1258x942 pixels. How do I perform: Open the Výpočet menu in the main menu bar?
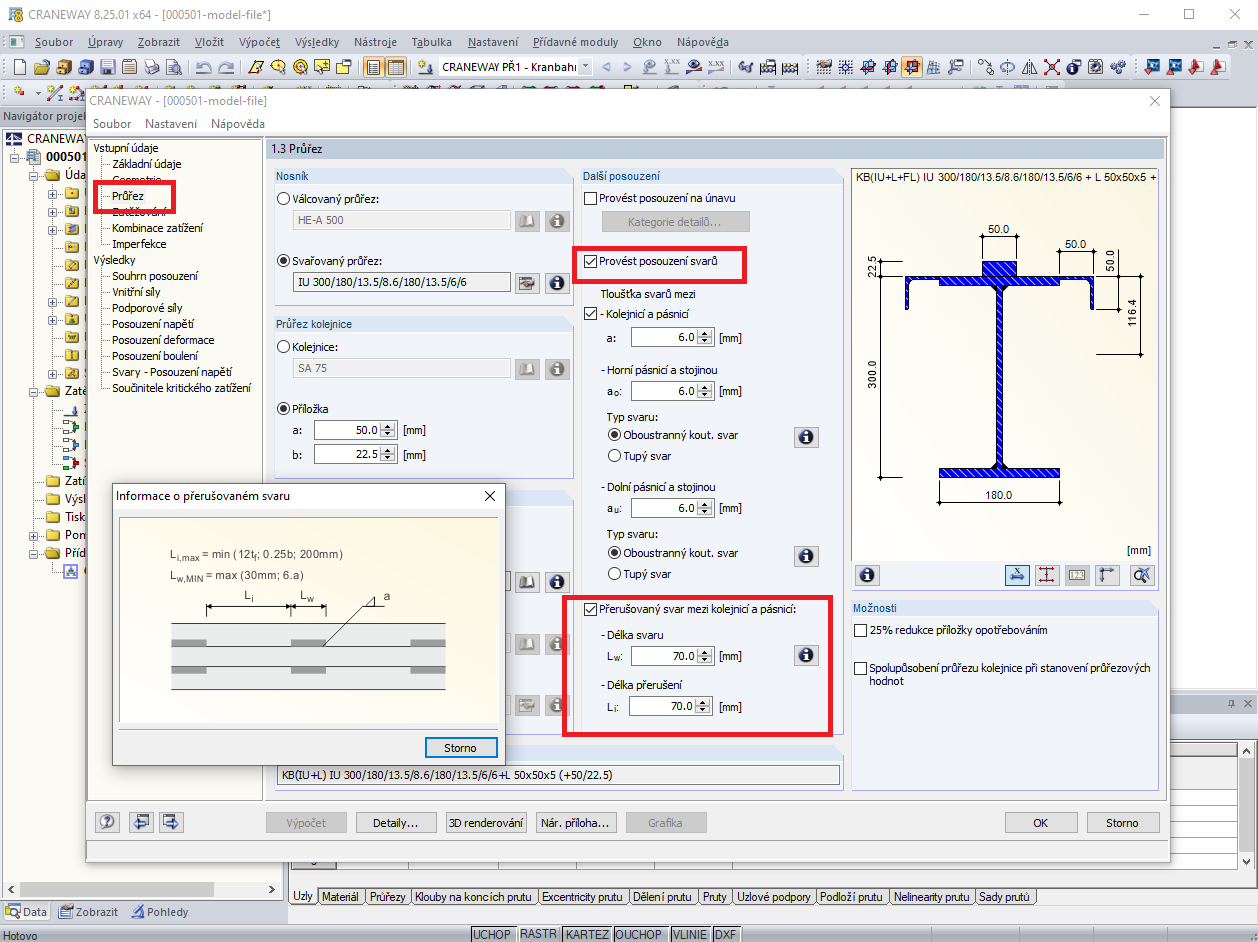[259, 42]
